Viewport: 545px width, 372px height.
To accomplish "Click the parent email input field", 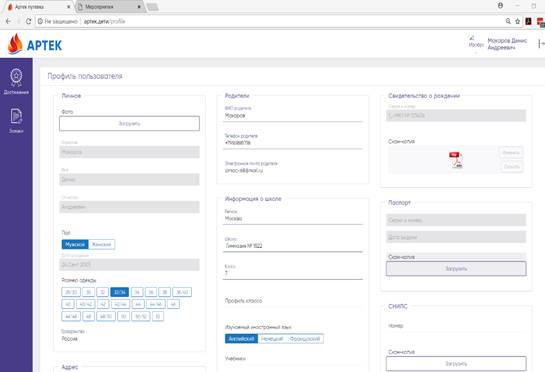I will 293,170.
